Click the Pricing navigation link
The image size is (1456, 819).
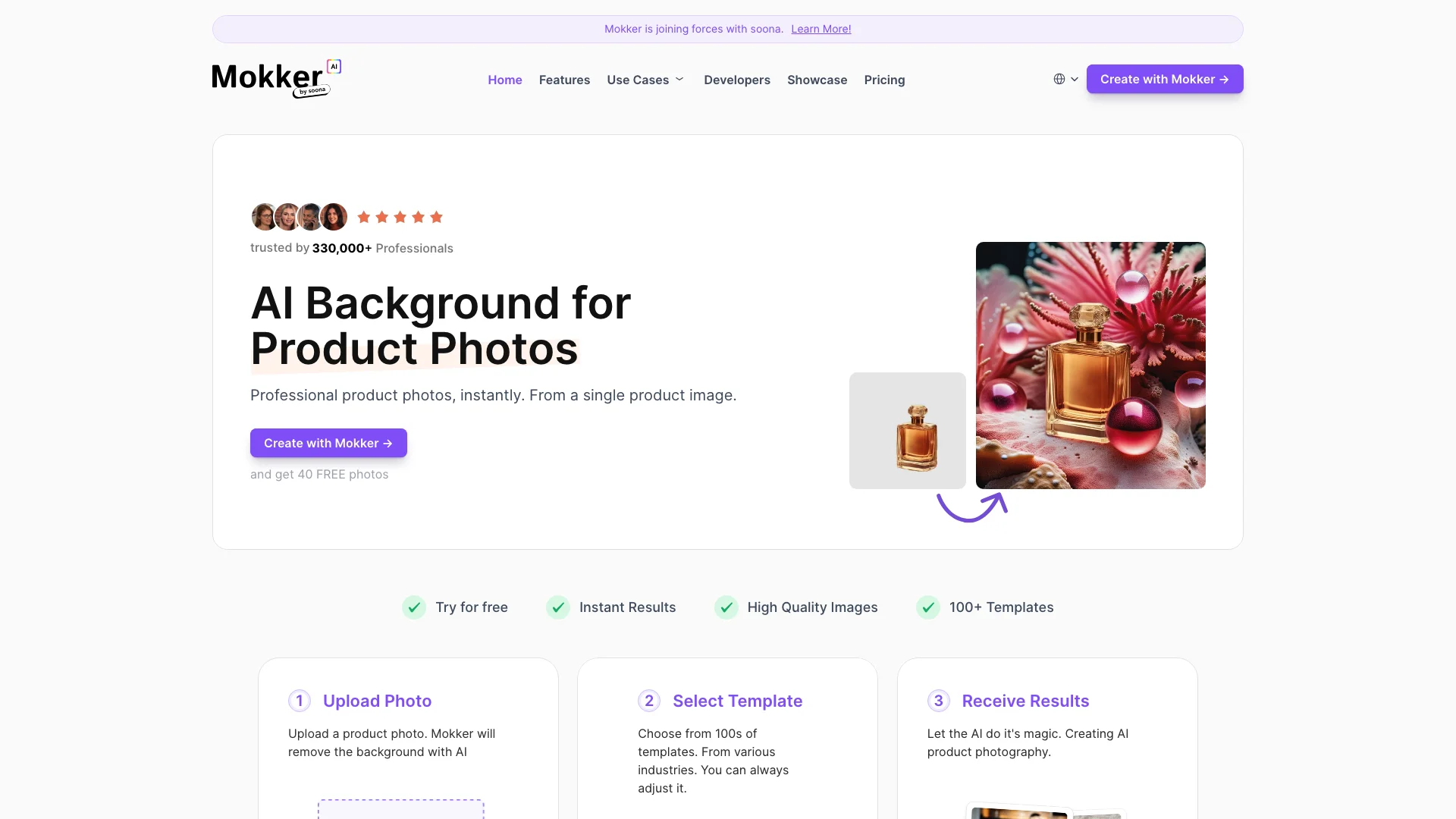(x=884, y=79)
